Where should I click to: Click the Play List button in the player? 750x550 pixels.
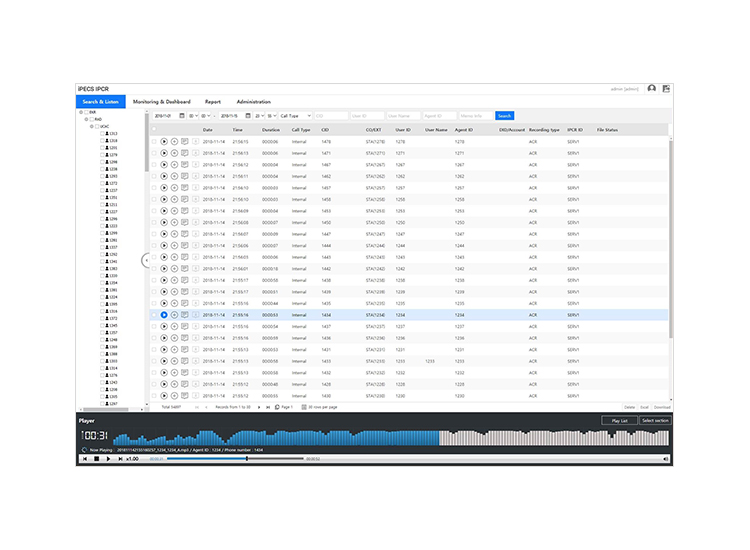pos(617,421)
